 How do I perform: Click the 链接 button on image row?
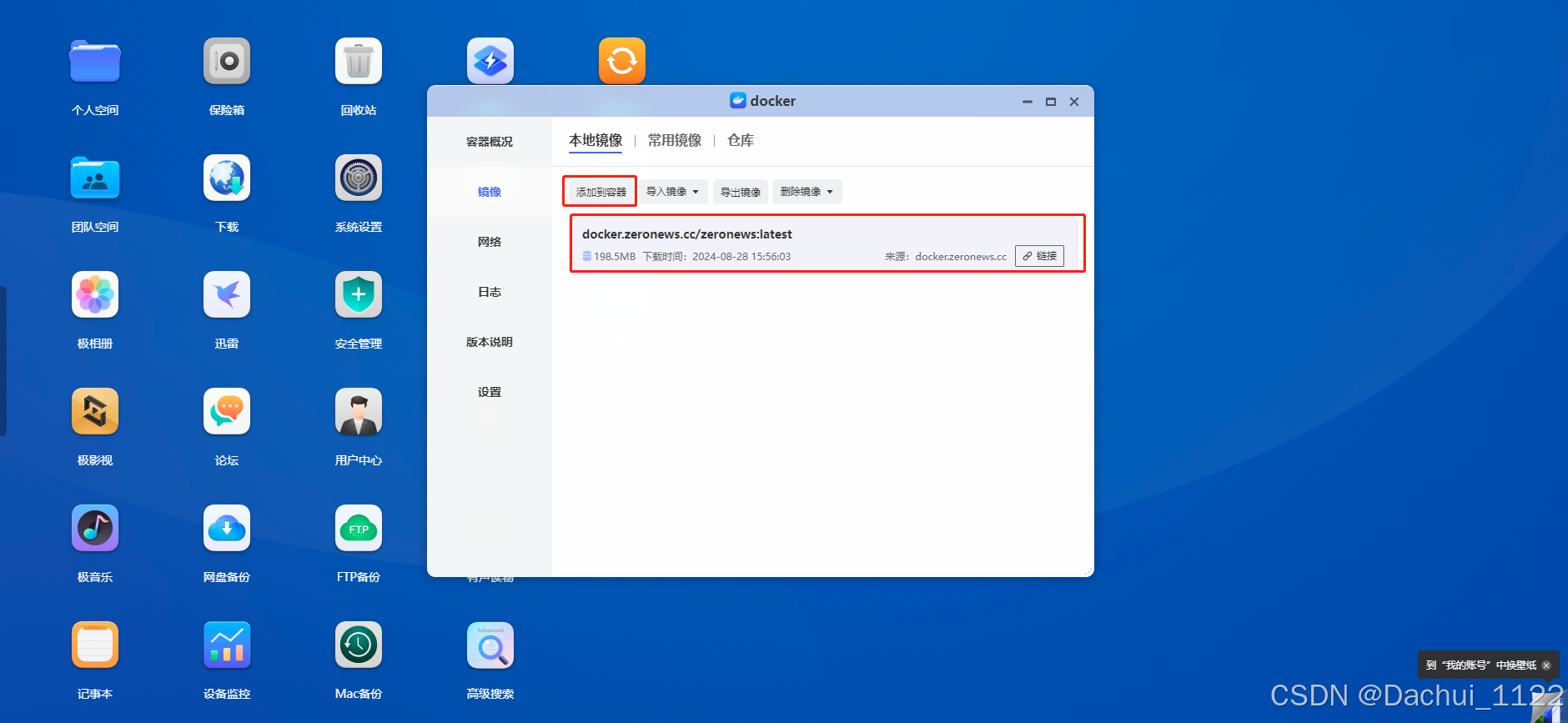coord(1039,256)
